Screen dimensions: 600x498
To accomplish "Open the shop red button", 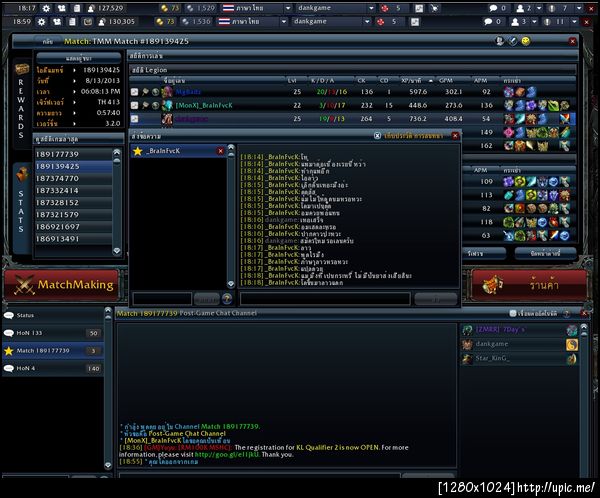I will [530, 285].
